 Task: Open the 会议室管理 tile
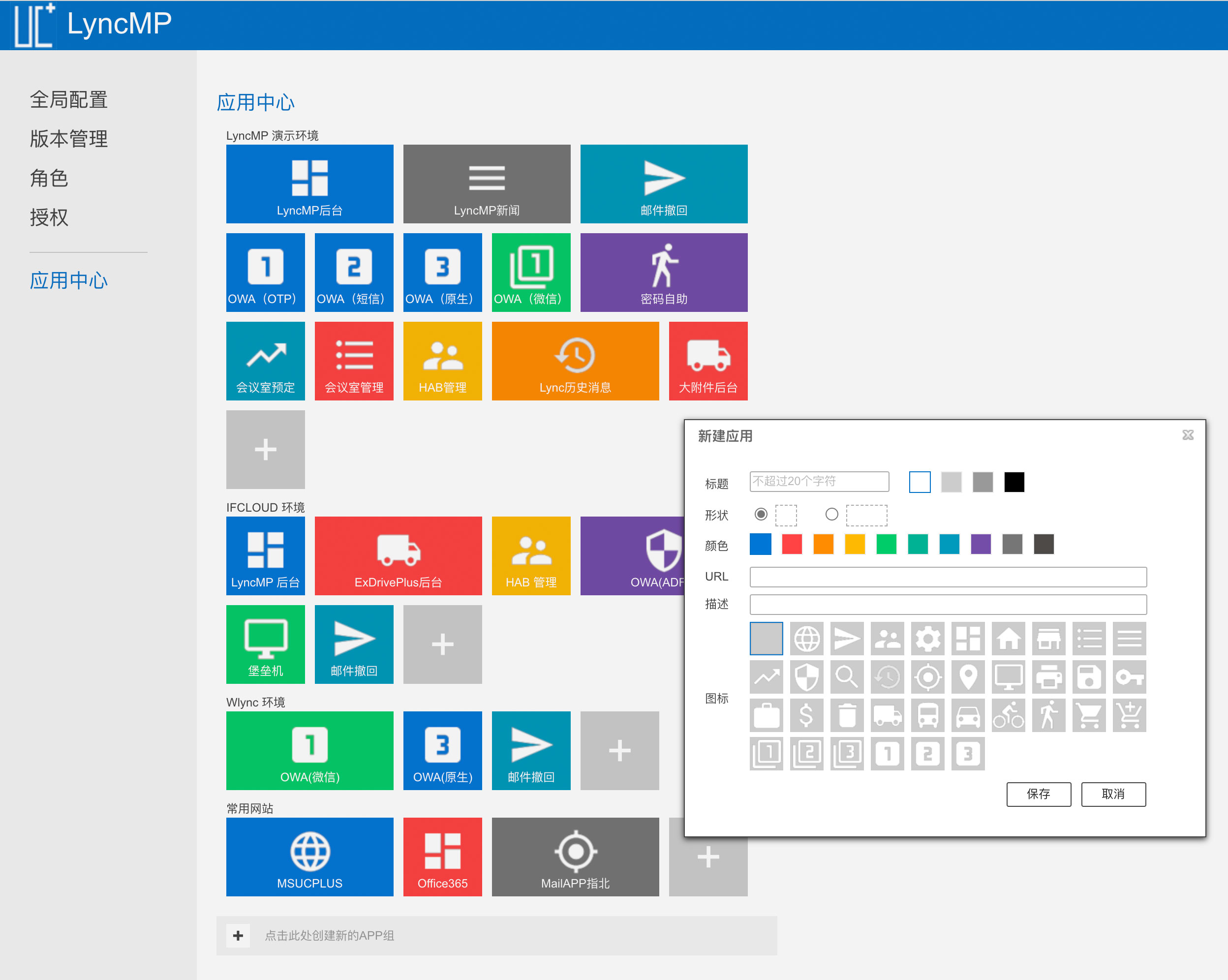tap(354, 361)
